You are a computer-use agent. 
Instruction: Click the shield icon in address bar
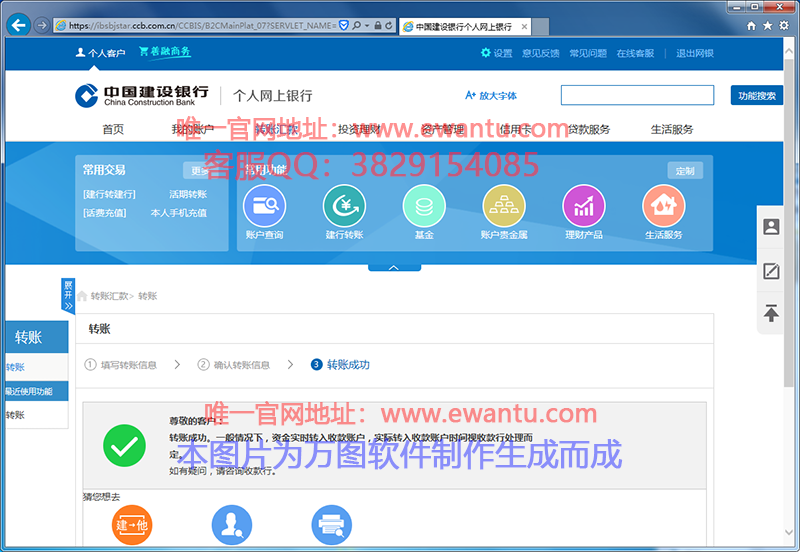(x=344, y=25)
